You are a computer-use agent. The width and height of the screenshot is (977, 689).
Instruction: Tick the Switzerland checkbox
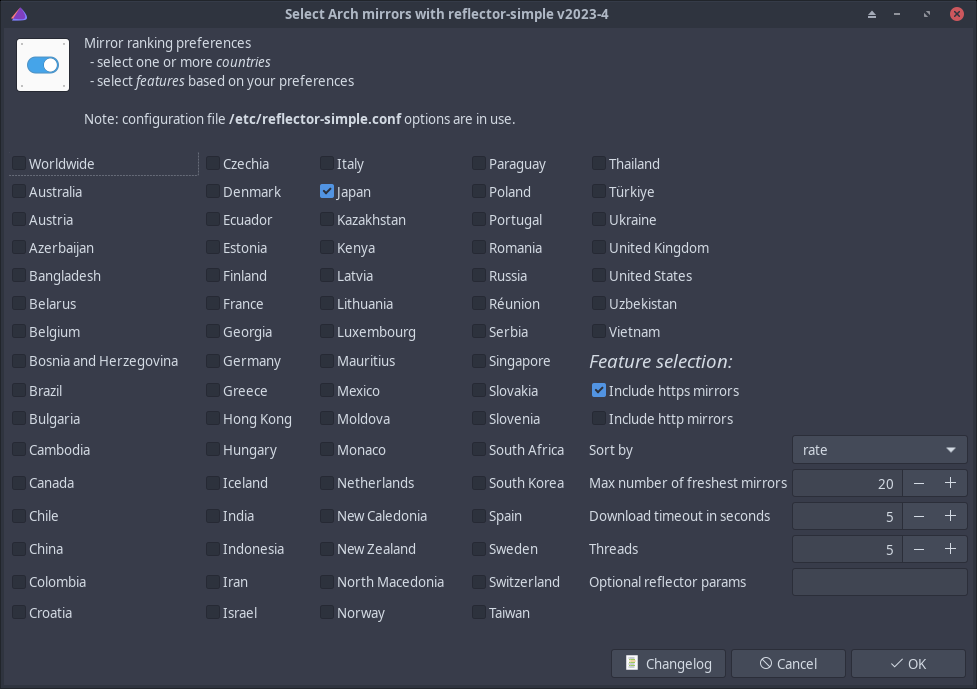[479, 582]
